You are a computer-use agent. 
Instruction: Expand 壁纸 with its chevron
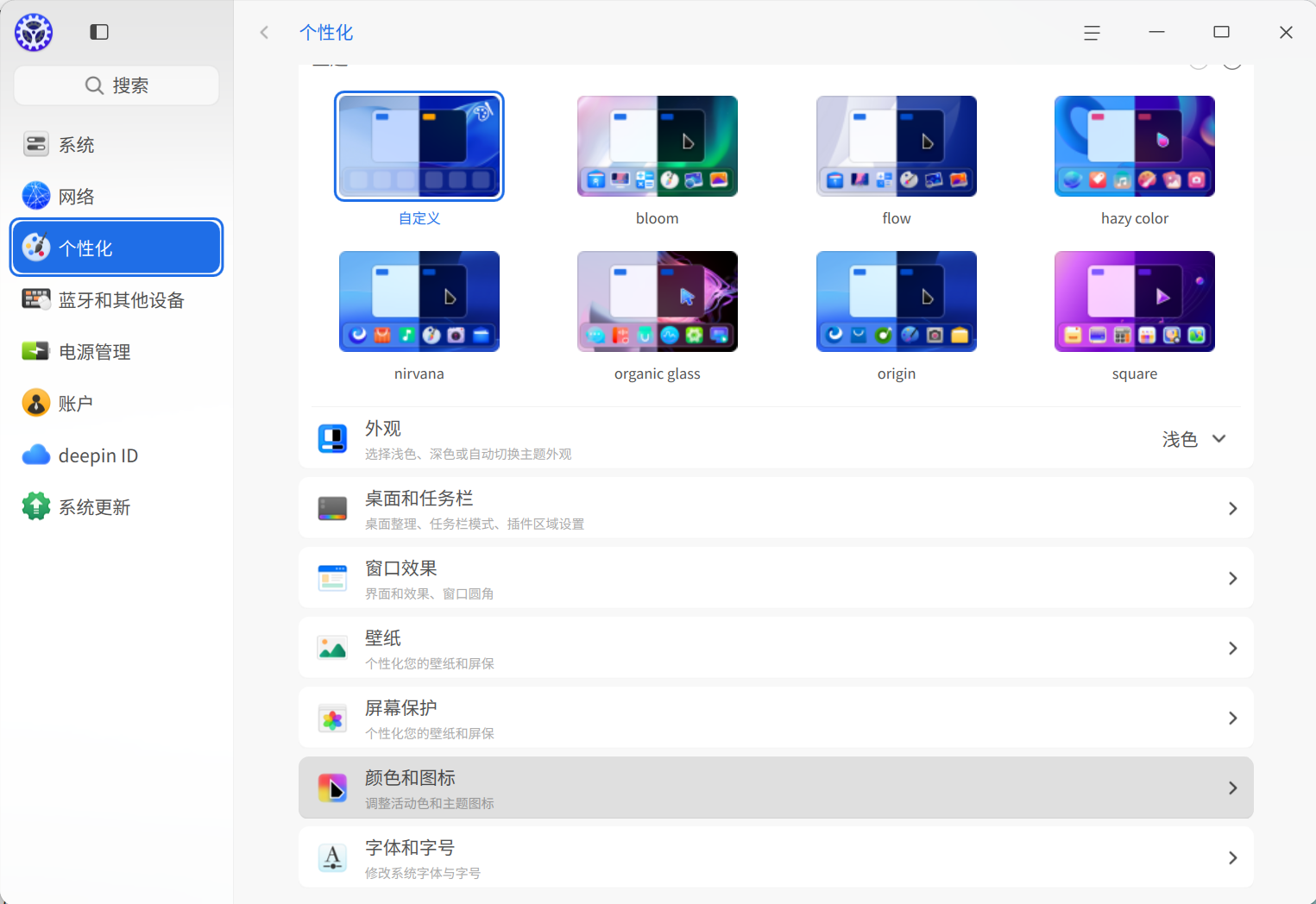[x=1233, y=649]
